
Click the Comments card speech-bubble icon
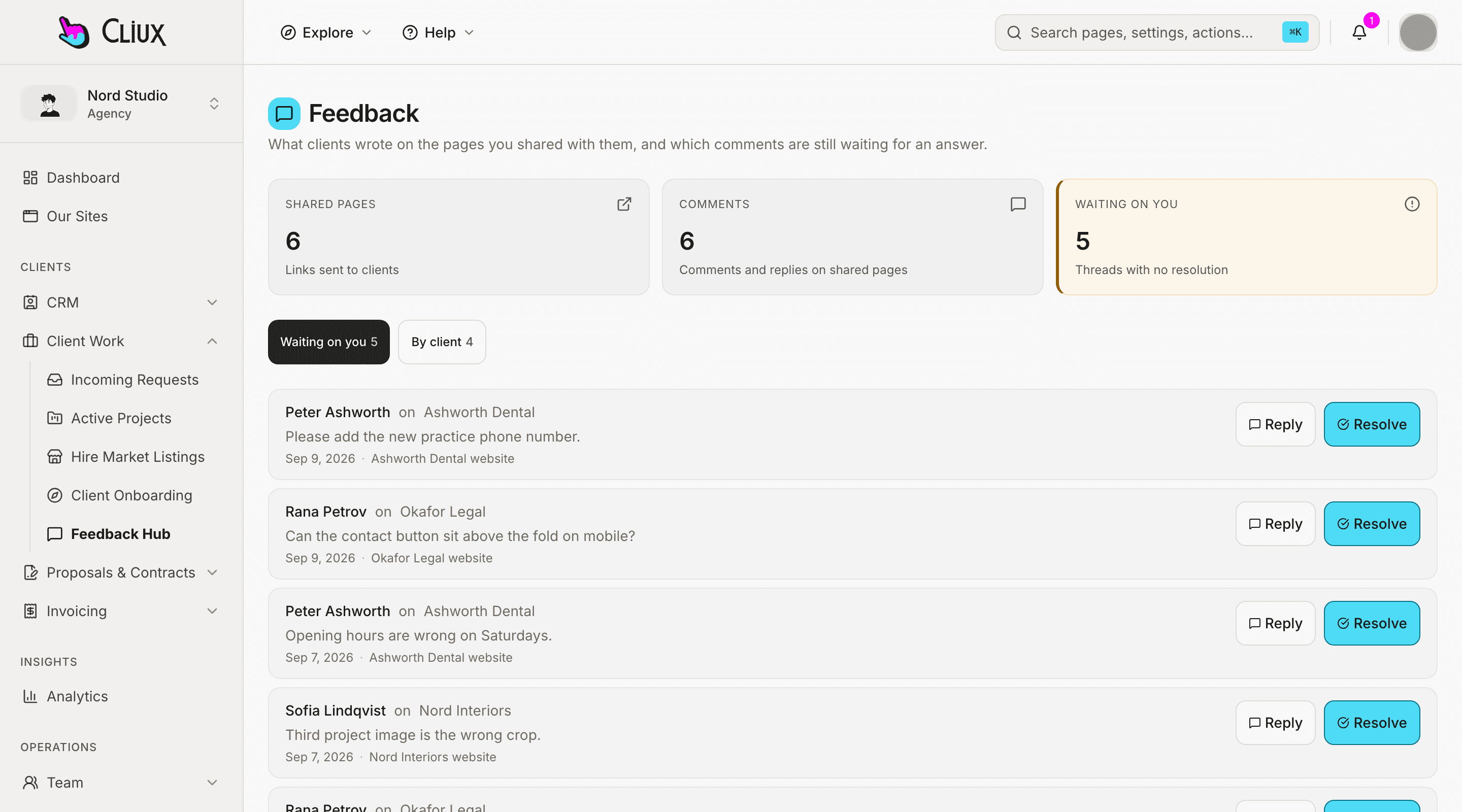[1018, 205]
